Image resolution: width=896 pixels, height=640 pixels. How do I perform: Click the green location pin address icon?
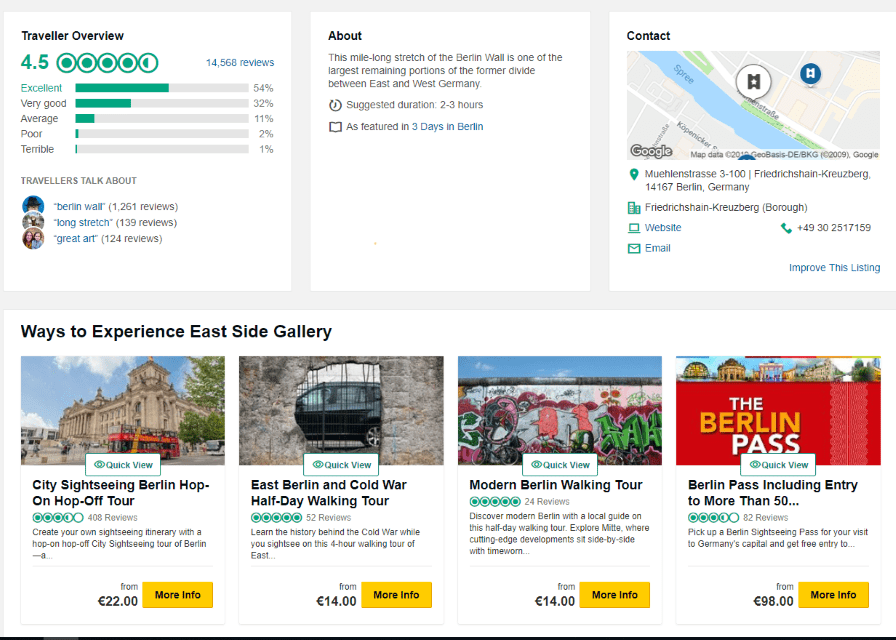pyautogui.click(x=633, y=174)
